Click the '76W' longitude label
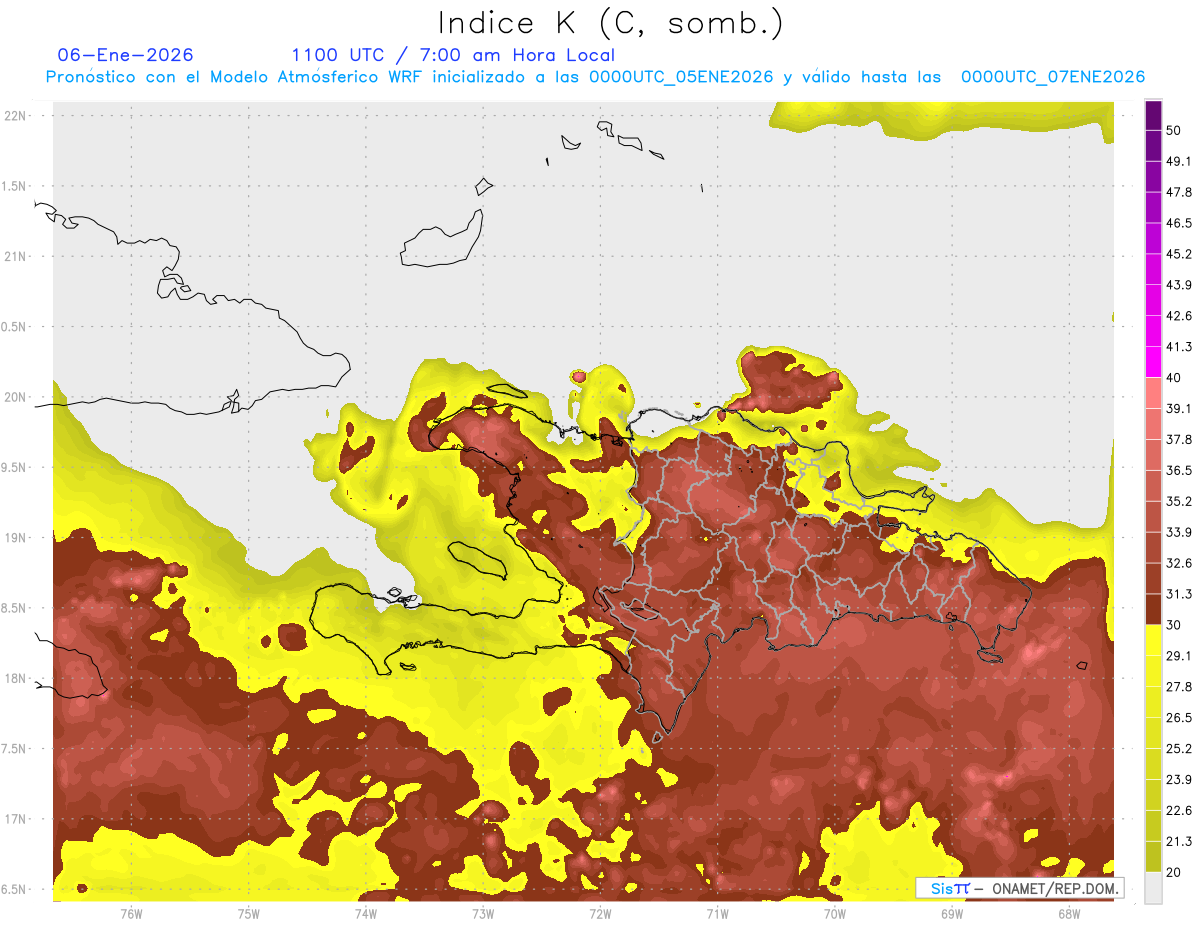1200x927 pixels. point(131,914)
